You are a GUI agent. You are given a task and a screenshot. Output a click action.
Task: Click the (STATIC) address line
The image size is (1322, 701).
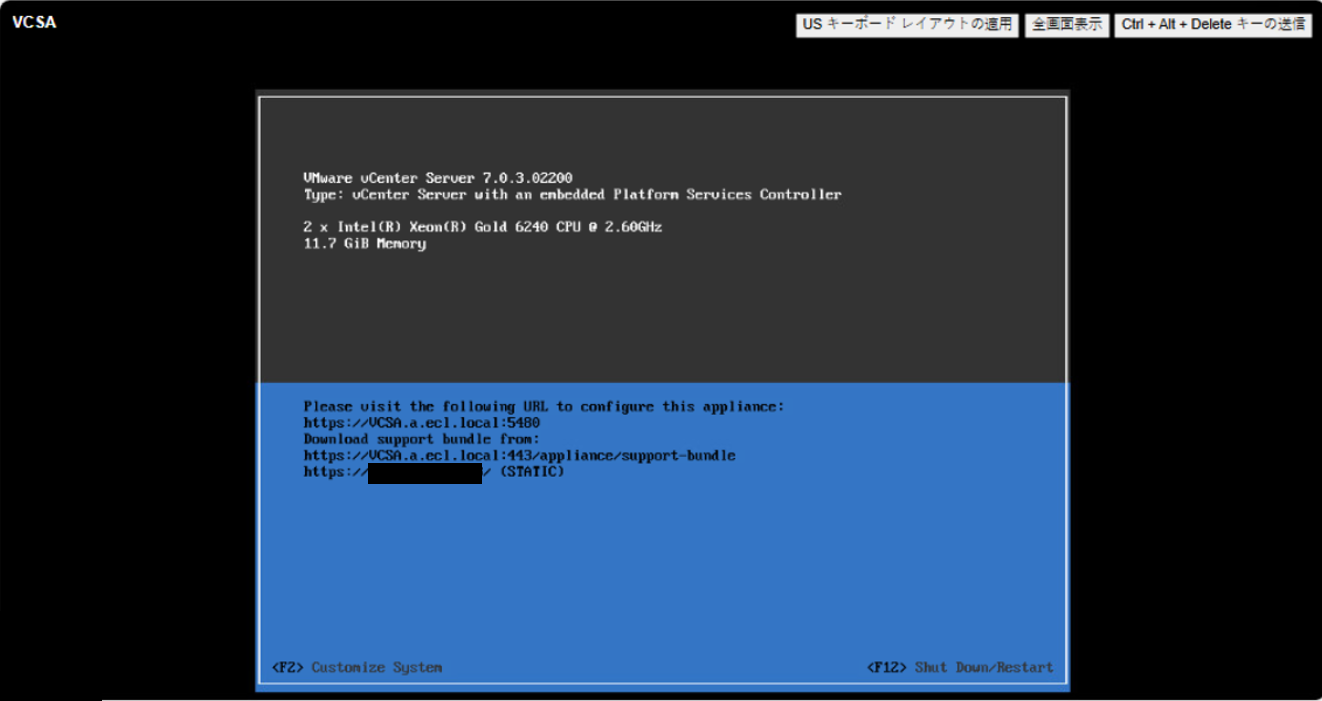(434, 472)
